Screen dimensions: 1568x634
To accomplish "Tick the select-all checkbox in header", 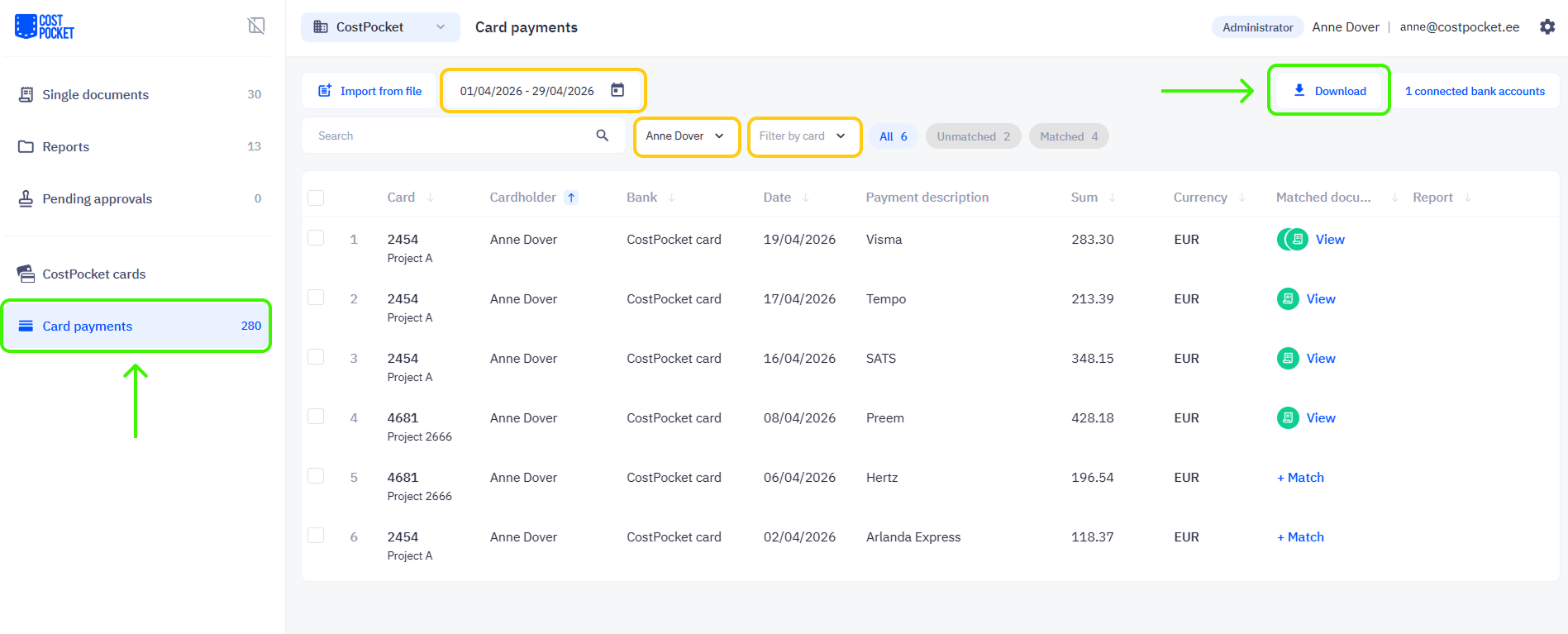I will click(x=316, y=198).
